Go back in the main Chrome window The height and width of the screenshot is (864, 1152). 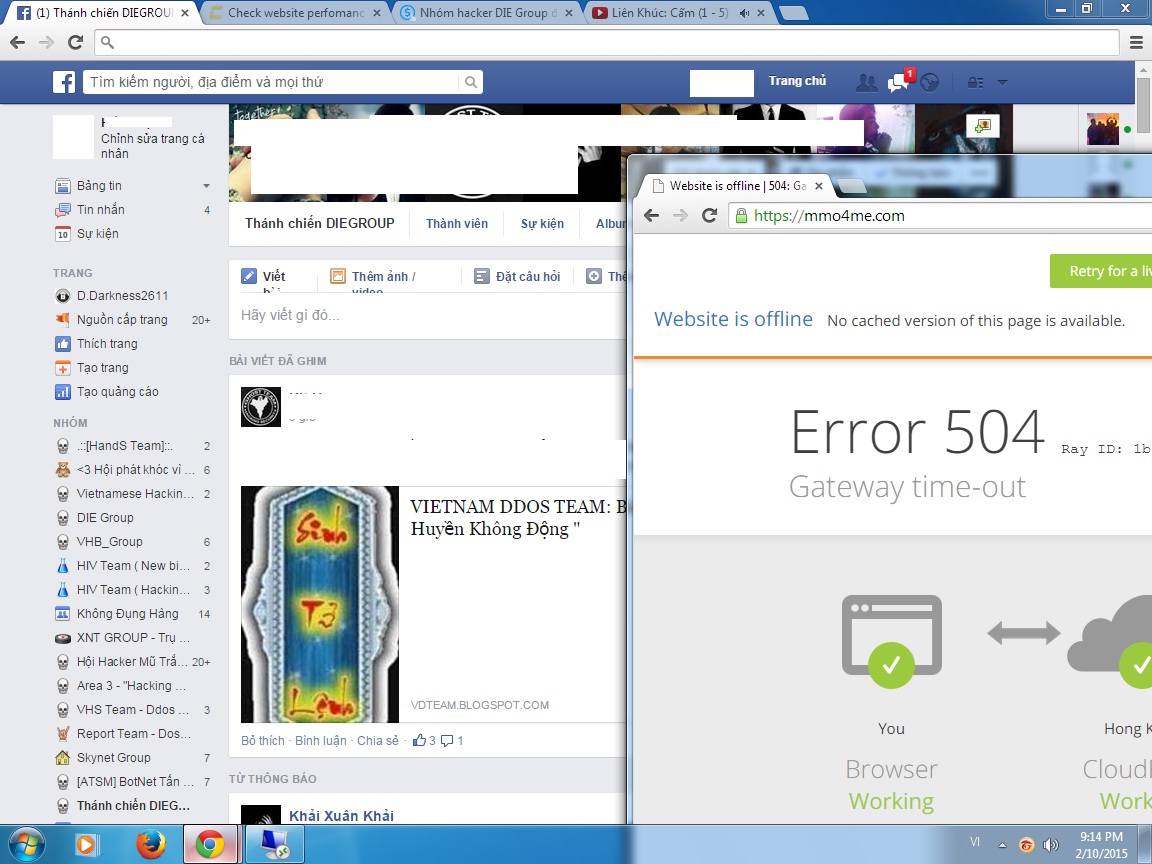[x=18, y=43]
